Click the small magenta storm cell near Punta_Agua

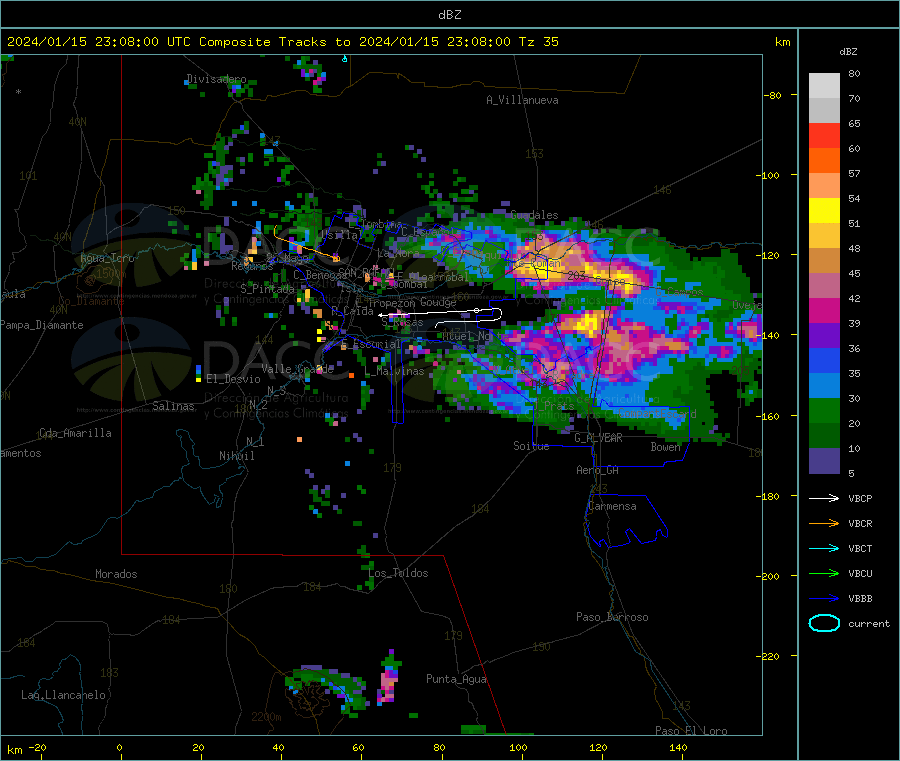(x=389, y=677)
